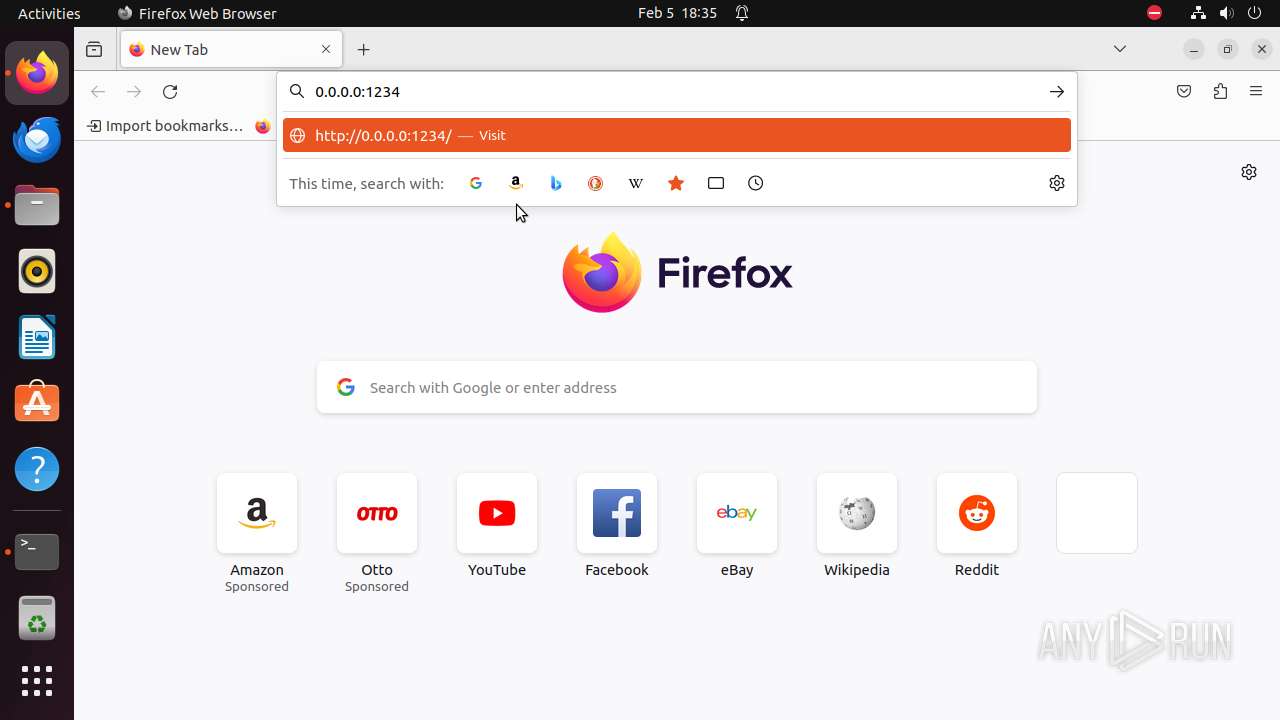
Task: Close the New Tab tab
Action: pos(326,49)
